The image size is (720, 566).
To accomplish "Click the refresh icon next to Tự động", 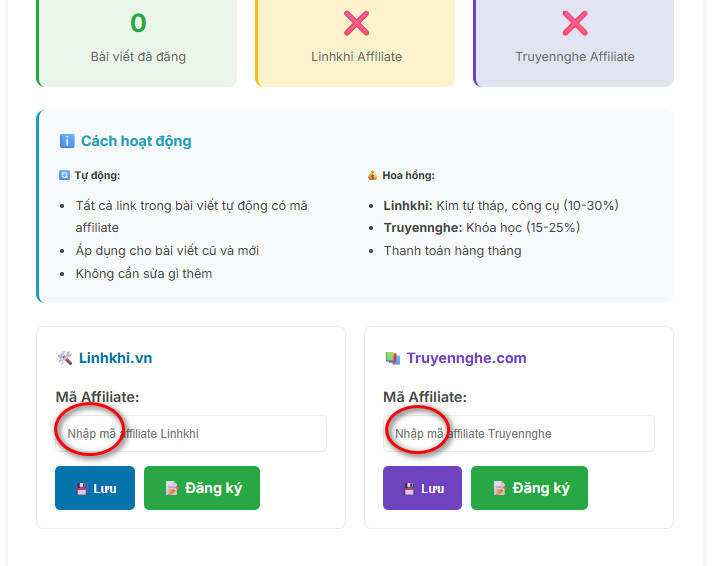I will point(64,175).
